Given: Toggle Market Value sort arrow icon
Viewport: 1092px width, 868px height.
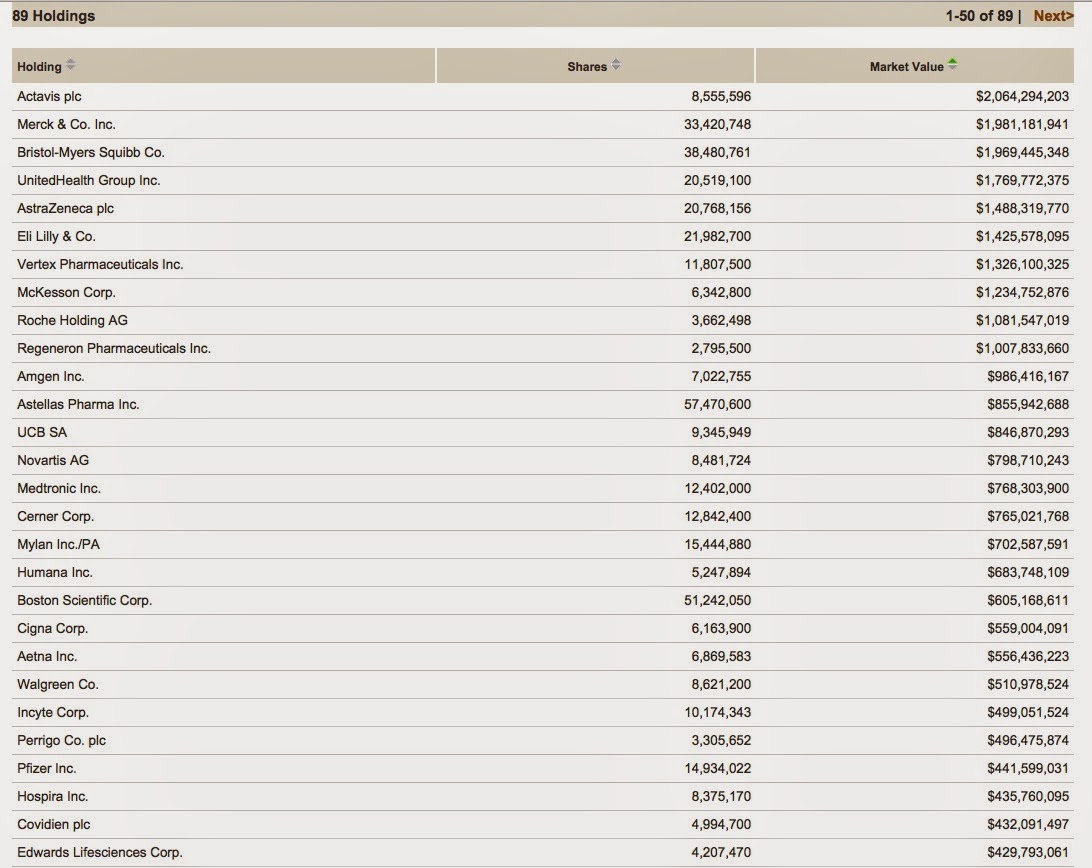Looking at the screenshot, I should coord(952,64).
